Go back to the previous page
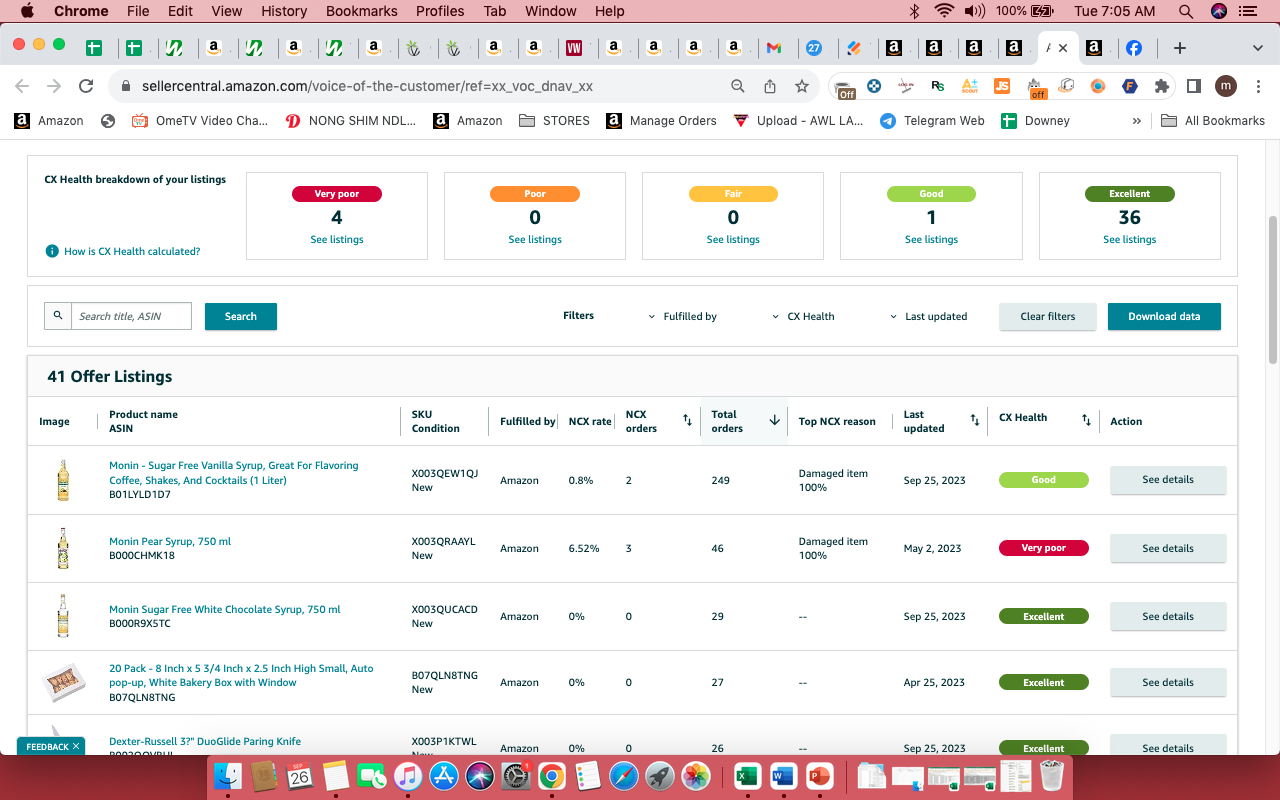 (x=22, y=86)
